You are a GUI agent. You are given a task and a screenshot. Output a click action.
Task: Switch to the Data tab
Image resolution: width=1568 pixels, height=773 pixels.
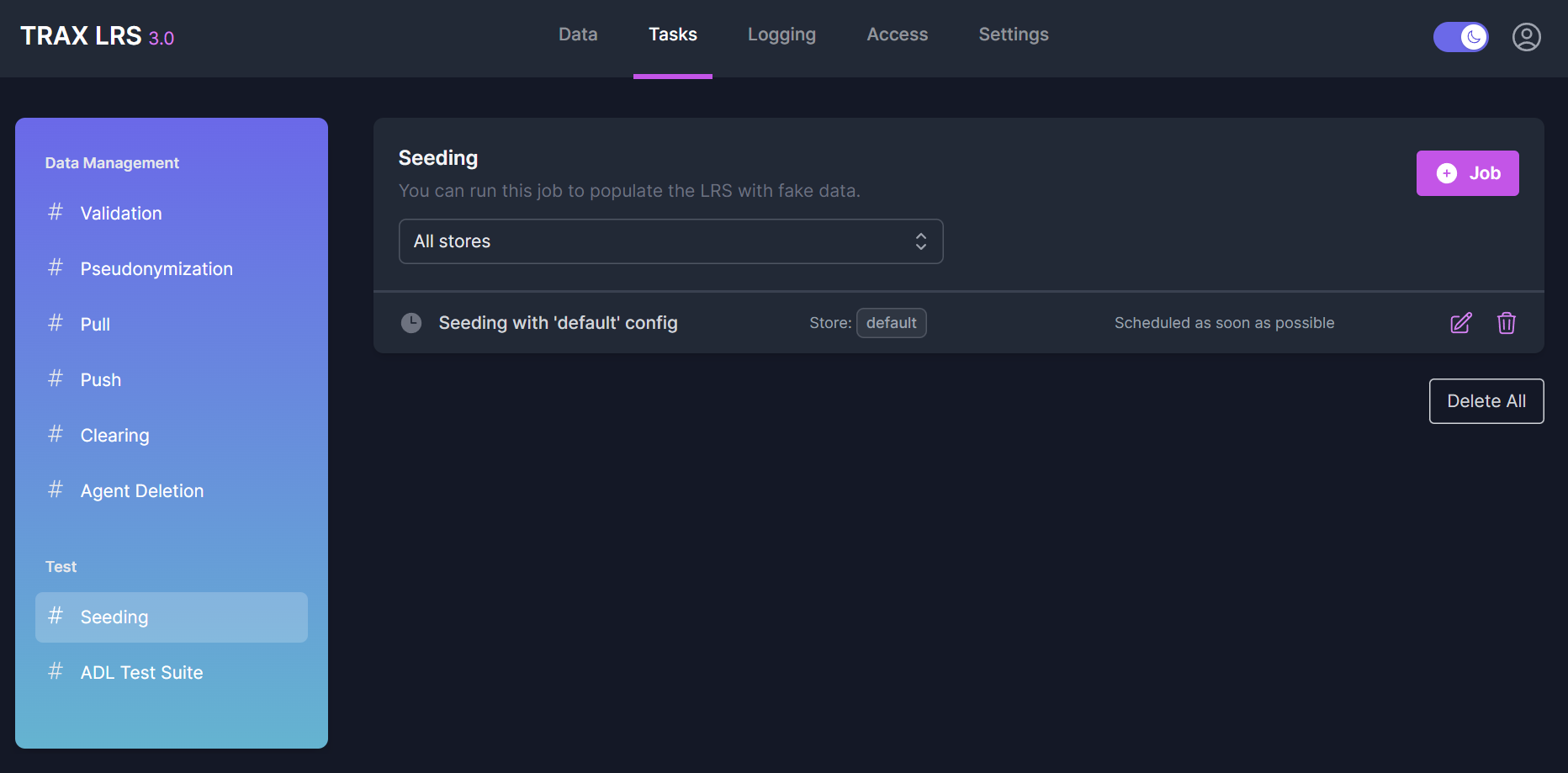(578, 34)
